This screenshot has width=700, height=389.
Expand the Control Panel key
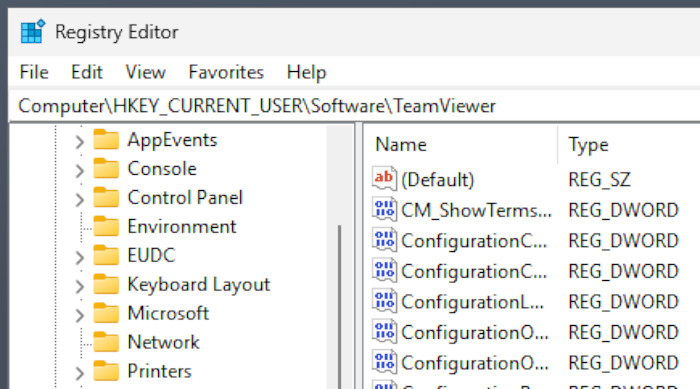pos(79,199)
